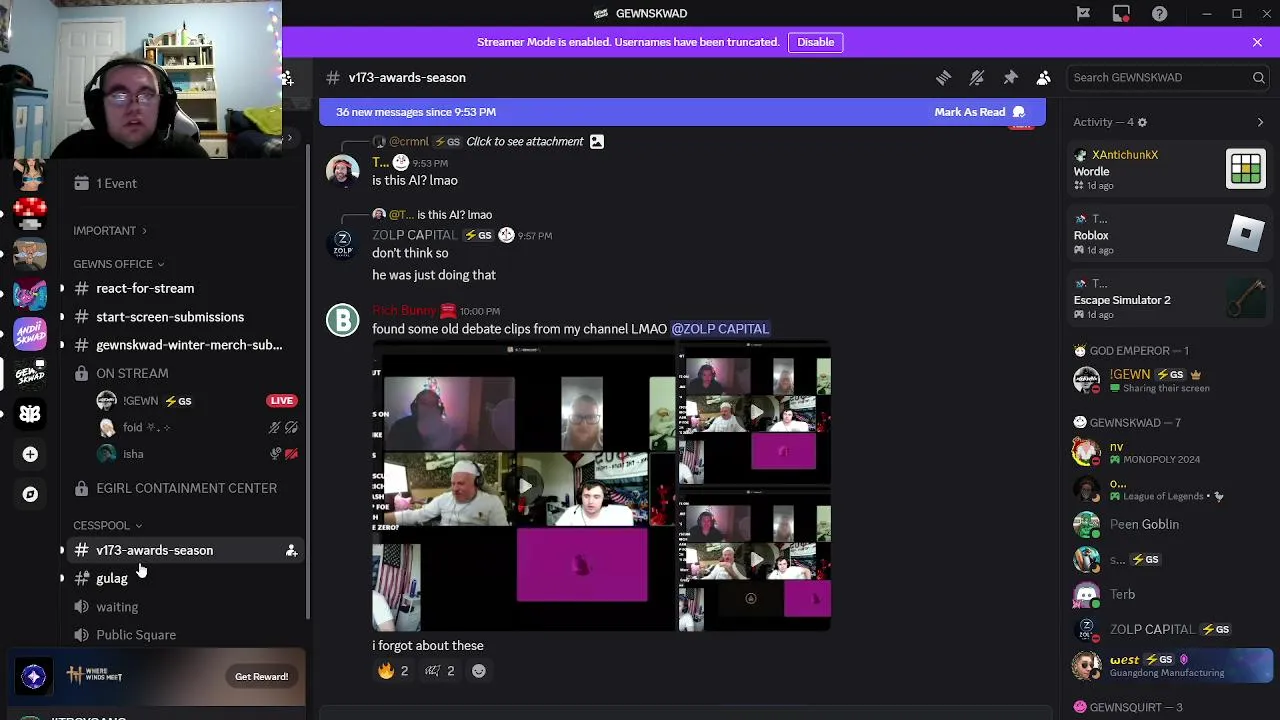The image size is (1280, 720).
Task: Open Escape Simulator 2 activity card
Action: point(1170,299)
